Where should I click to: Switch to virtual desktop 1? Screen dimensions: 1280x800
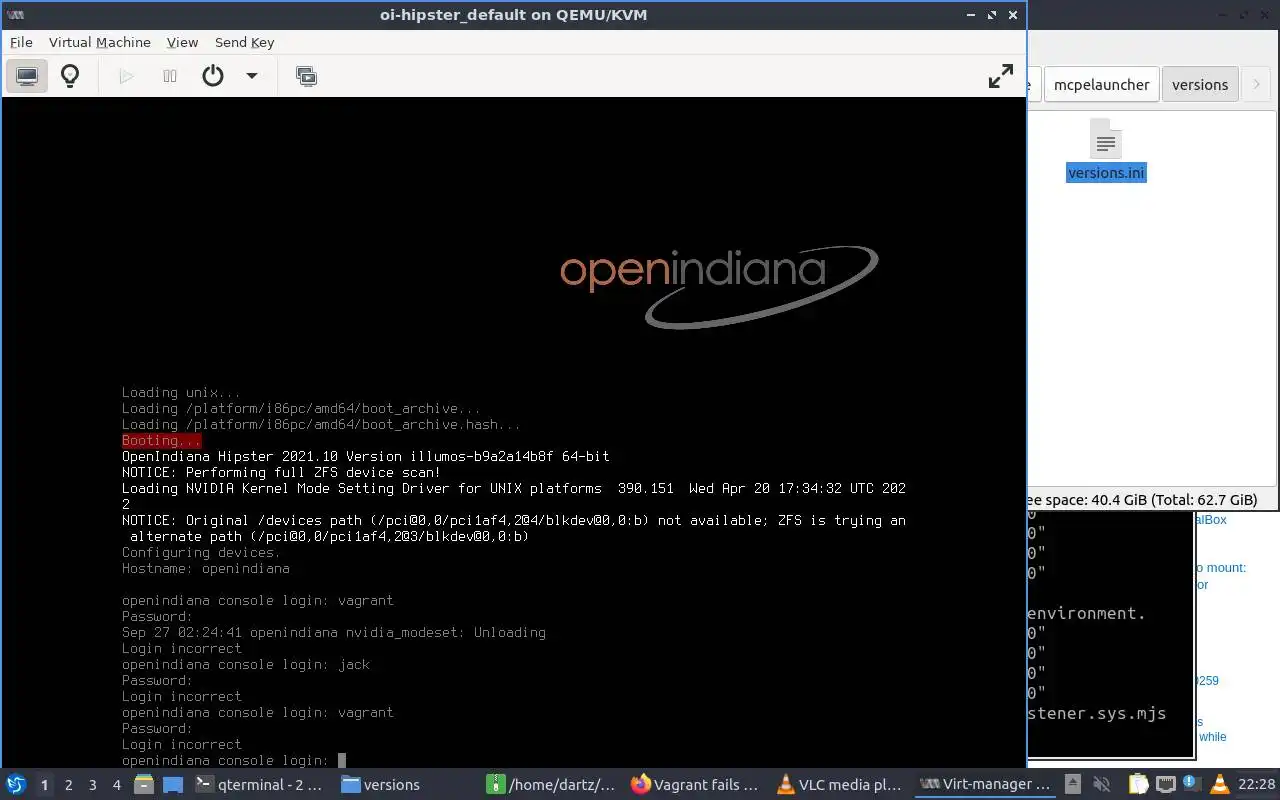pos(44,785)
